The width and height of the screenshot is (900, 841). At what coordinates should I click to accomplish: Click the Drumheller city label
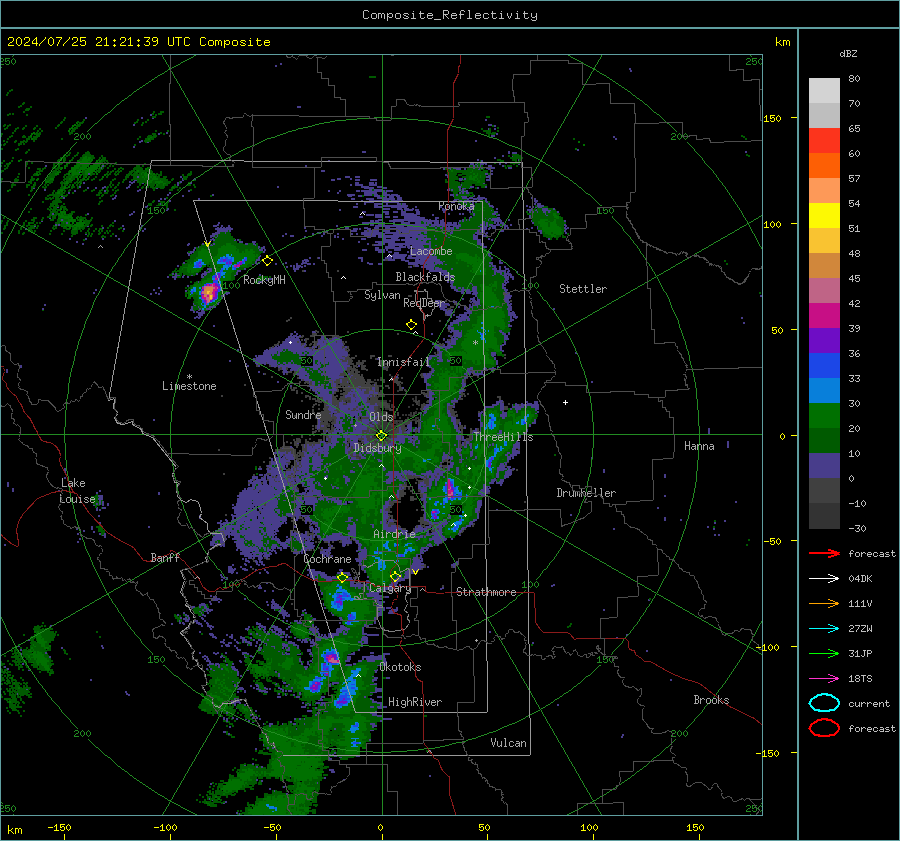(x=586, y=493)
